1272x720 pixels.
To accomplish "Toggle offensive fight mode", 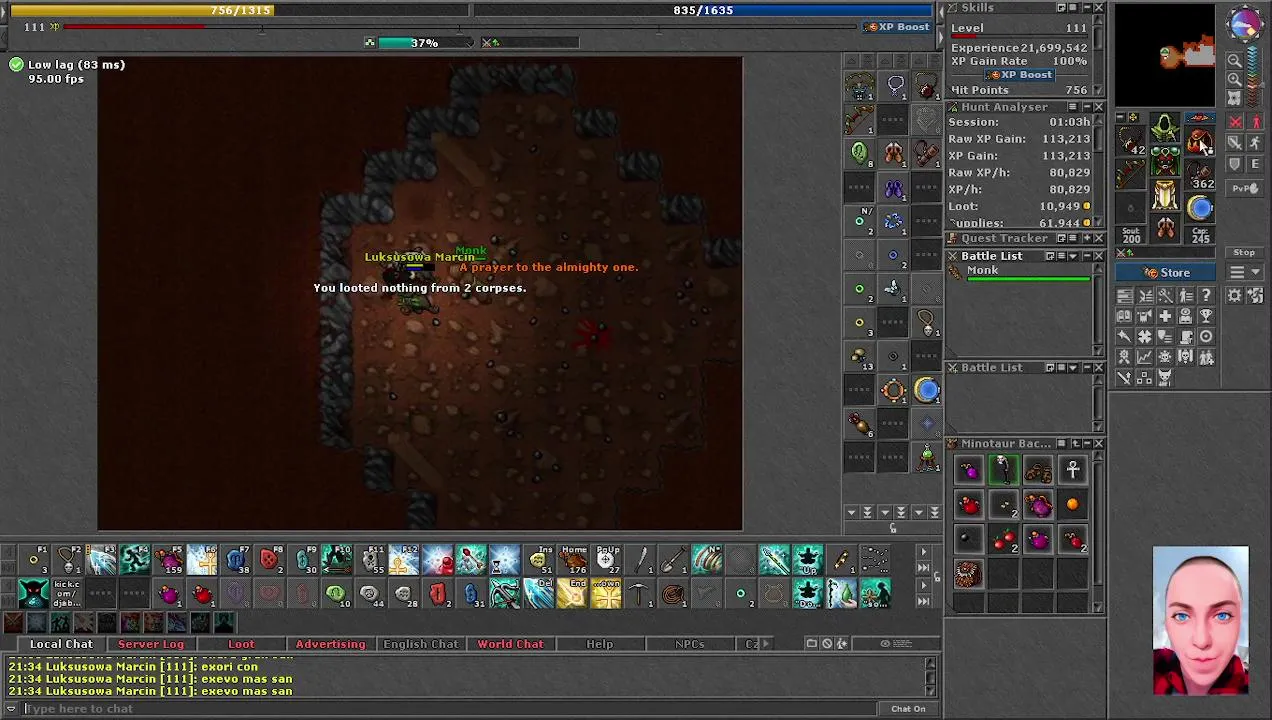I will (1235, 121).
